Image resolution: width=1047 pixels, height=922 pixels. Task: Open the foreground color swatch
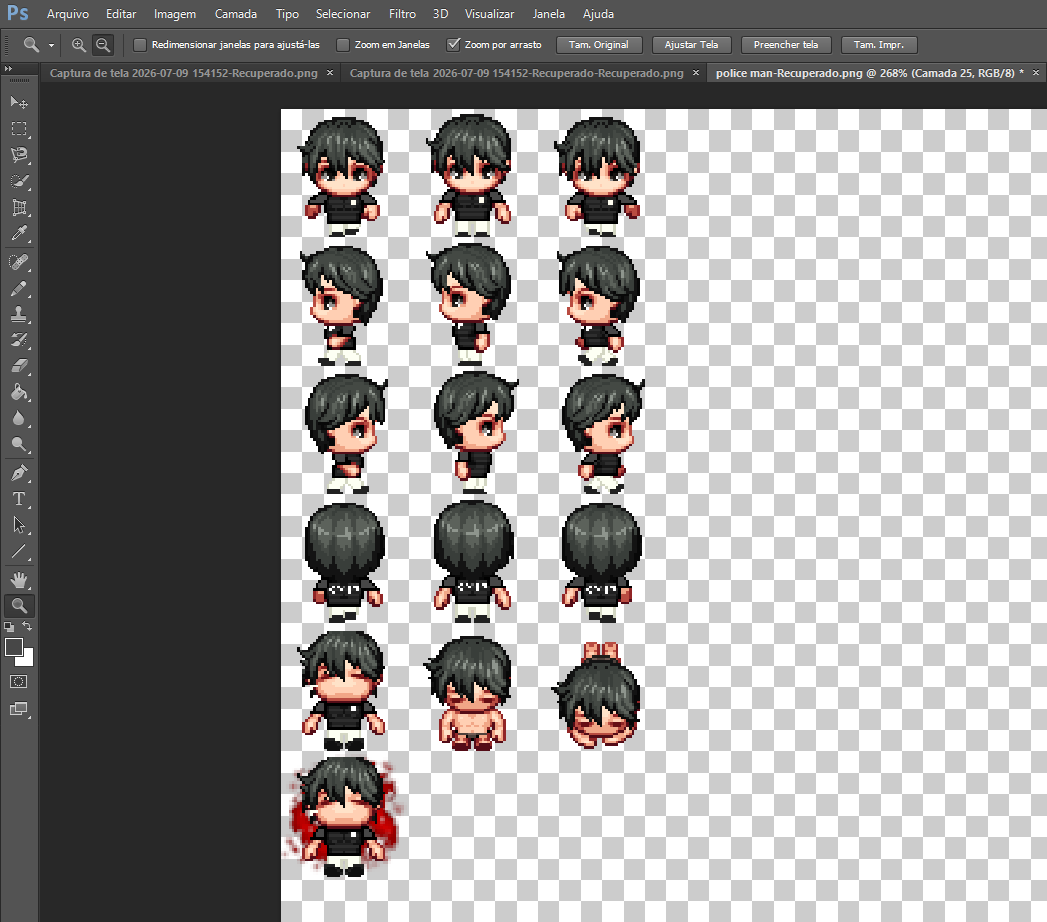coord(13,647)
